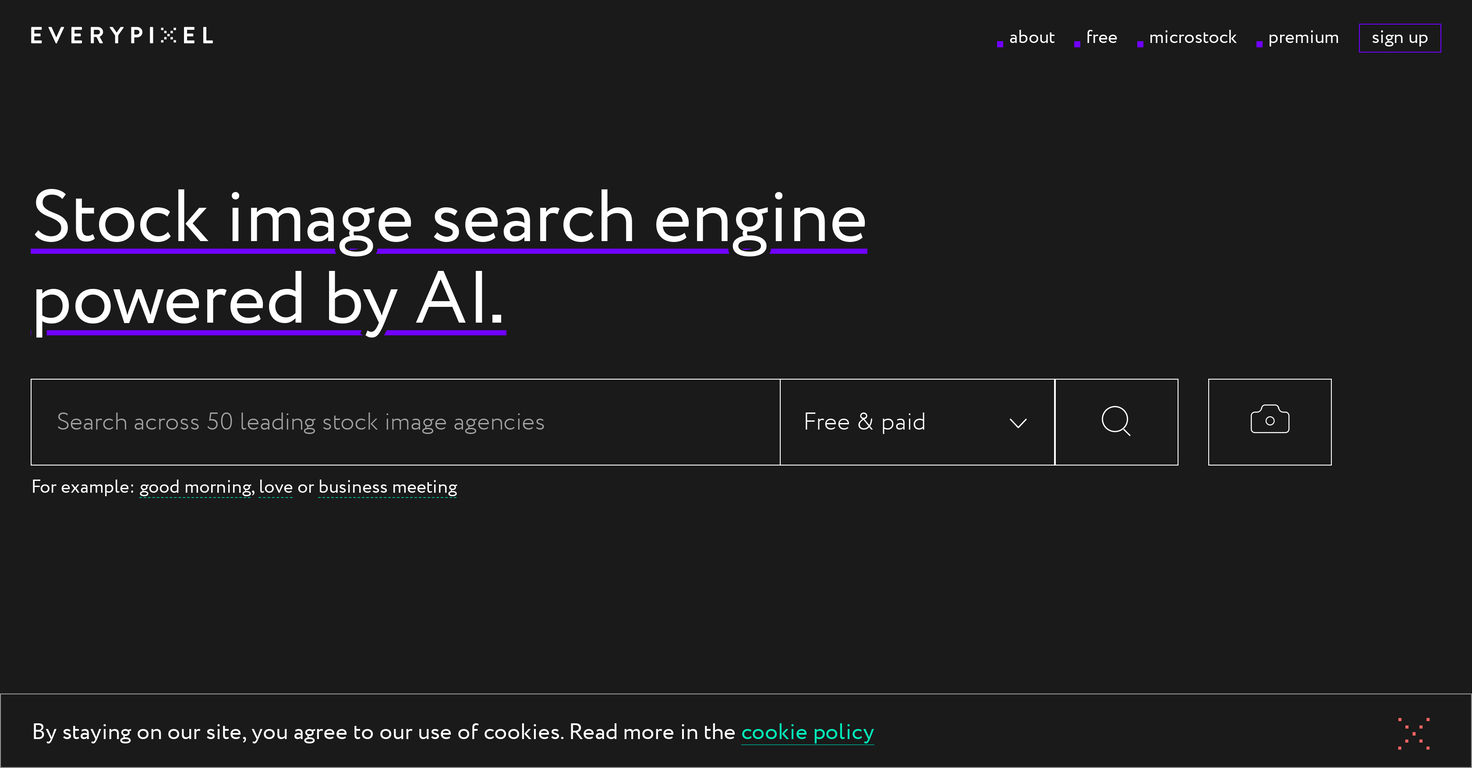The image size is (1472, 768).
Task: Open the premium navigation item
Action: [x=1303, y=38]
